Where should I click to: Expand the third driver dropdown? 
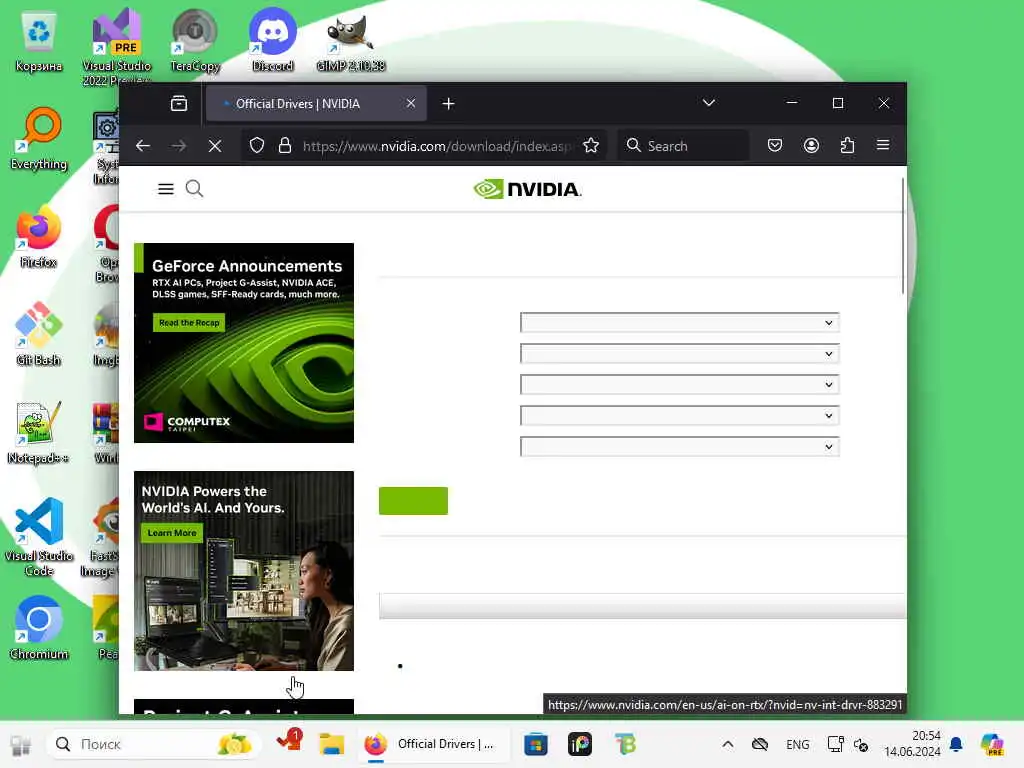pyautogui.click(x=679, y=385)
